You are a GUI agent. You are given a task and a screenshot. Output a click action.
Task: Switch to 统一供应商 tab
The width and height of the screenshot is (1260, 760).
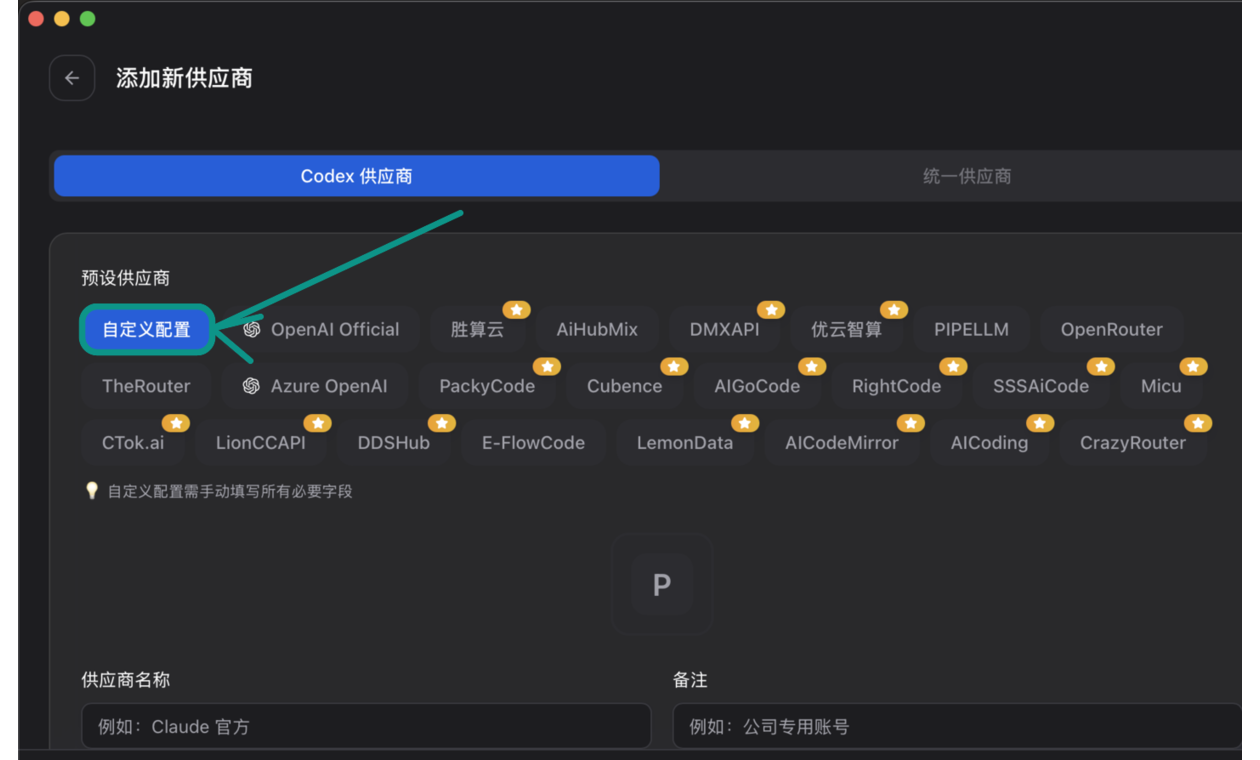[x=966, y=176]
